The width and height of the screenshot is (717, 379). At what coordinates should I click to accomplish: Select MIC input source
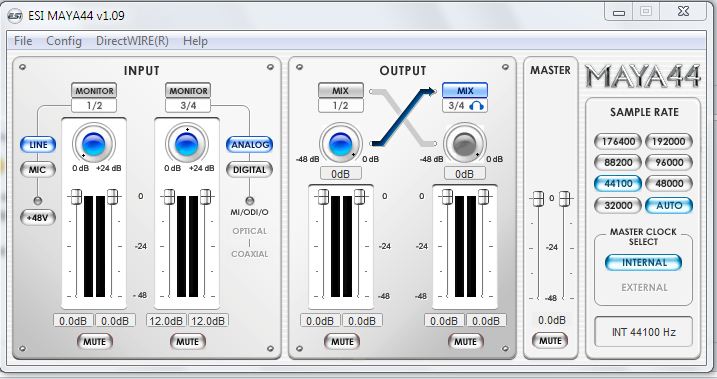tap(37, 170)
